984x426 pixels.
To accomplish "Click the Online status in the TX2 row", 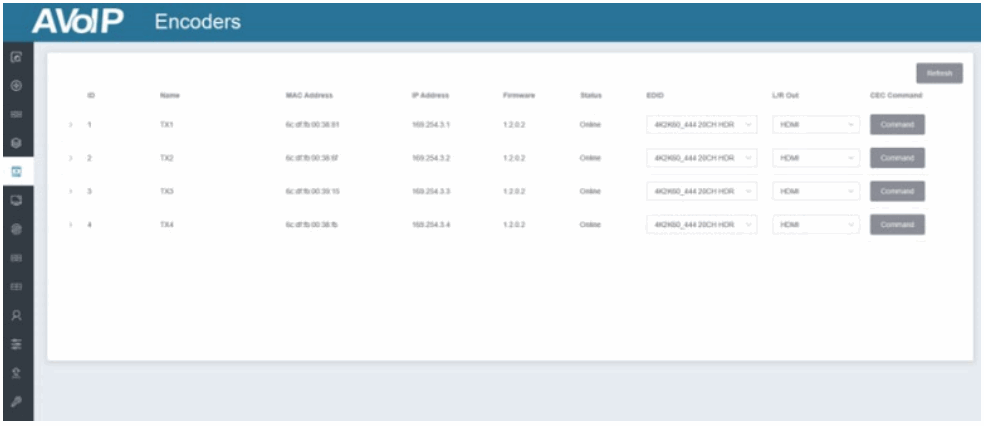I will click(590, 158).
